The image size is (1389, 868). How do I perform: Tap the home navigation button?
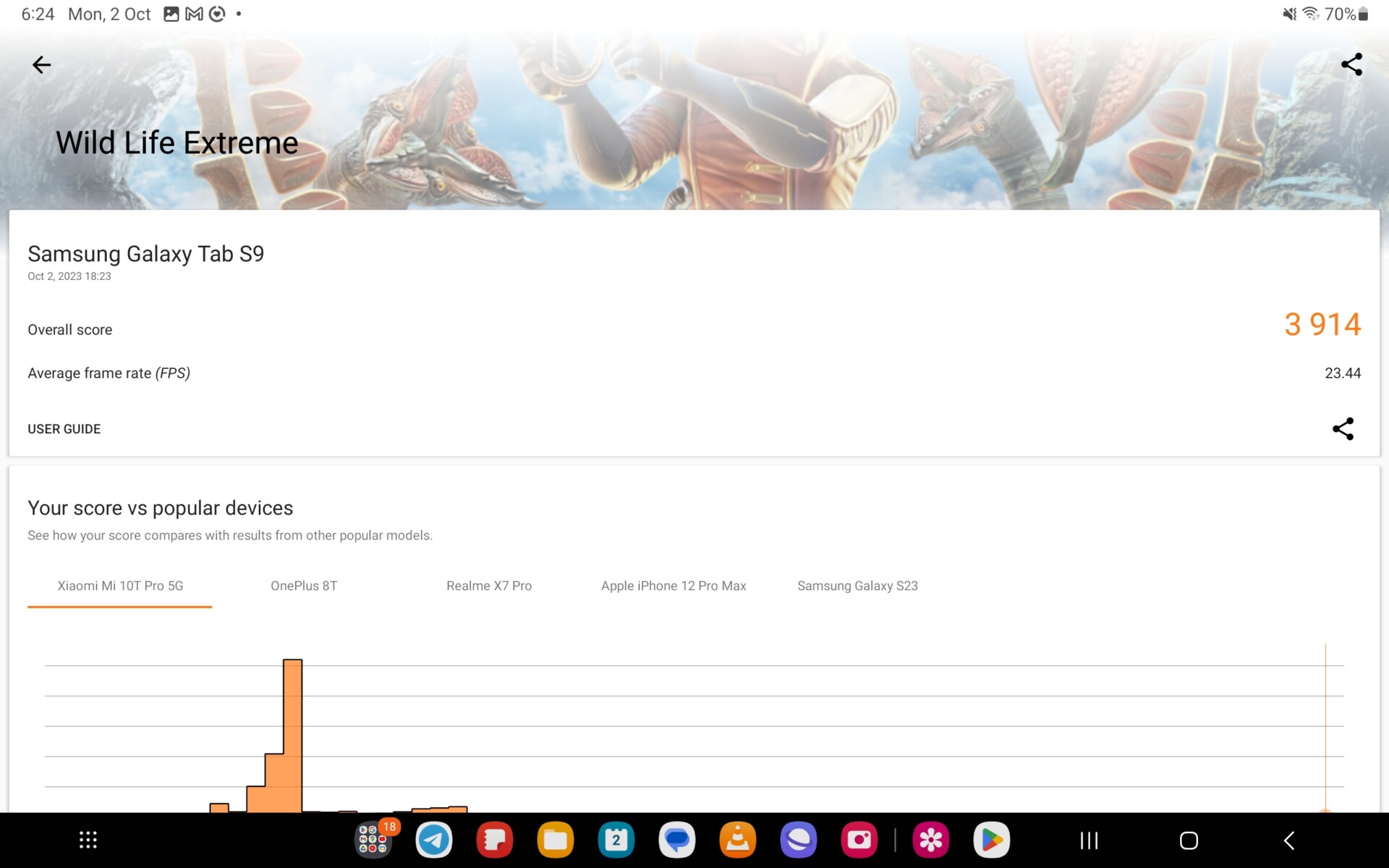click(1189, 841)
